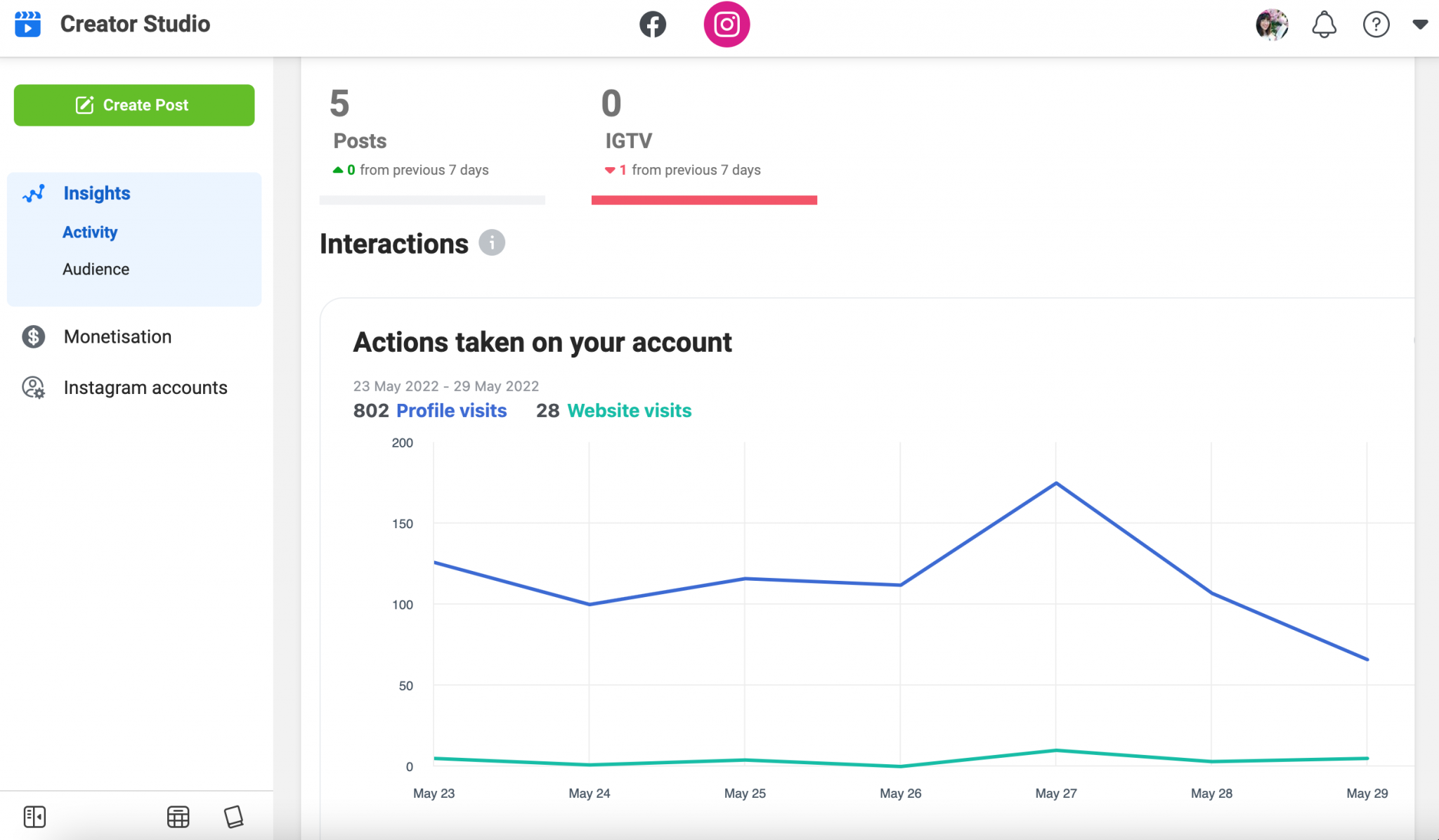Open the sound collection icon at bottom left
The width and height of the screenshot is (1439, 840).
(234, 817)
